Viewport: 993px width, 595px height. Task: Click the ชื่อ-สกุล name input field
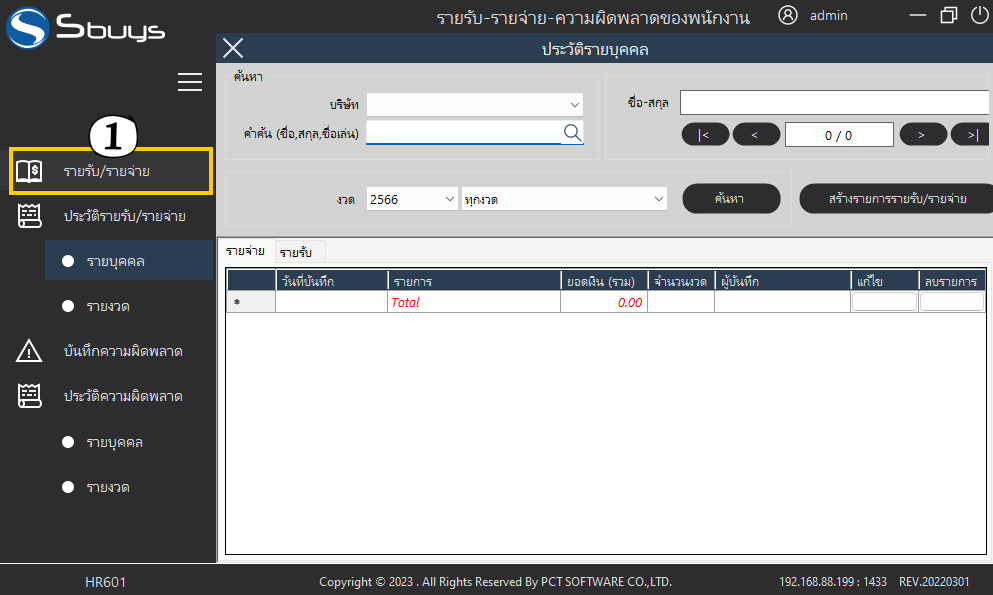tap(834, 103)
